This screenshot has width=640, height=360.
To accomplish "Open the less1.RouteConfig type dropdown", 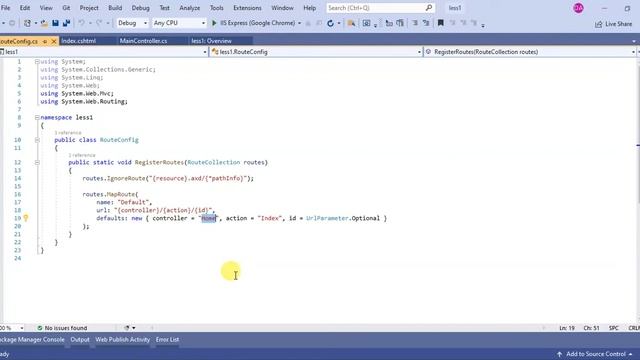I will (x=419, y=52).
